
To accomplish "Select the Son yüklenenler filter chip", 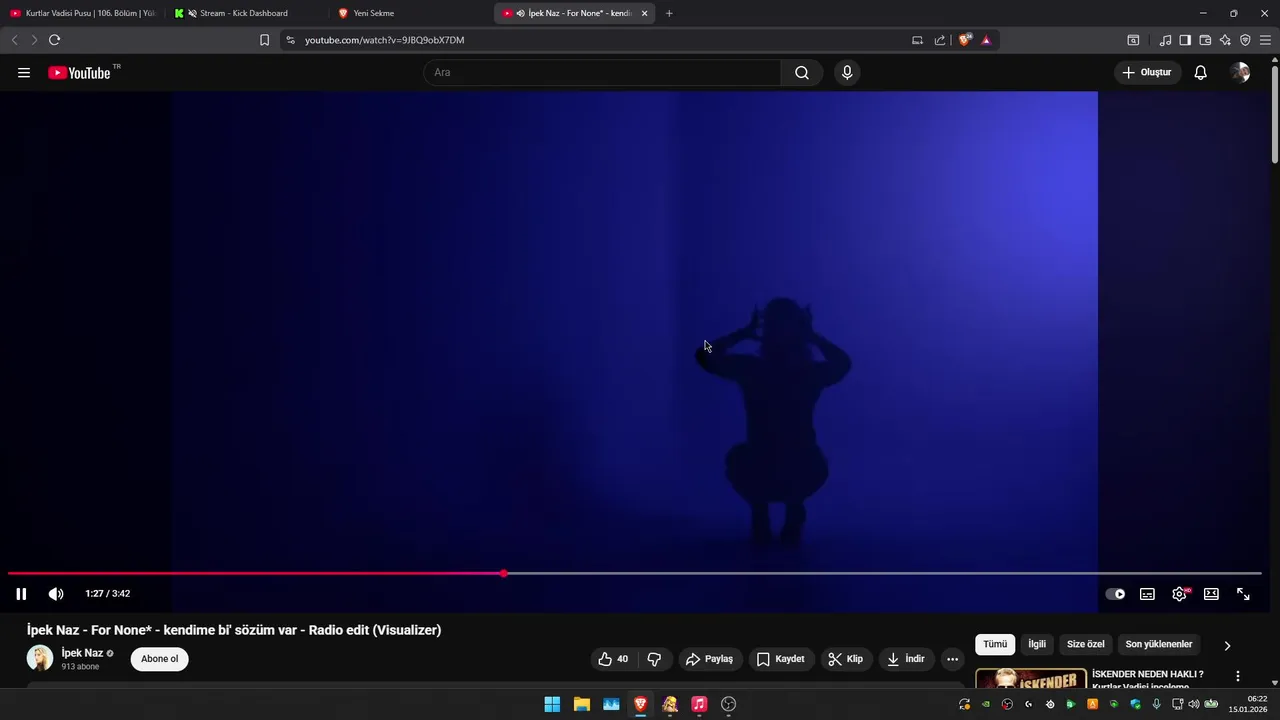I will pos(1159,645).
